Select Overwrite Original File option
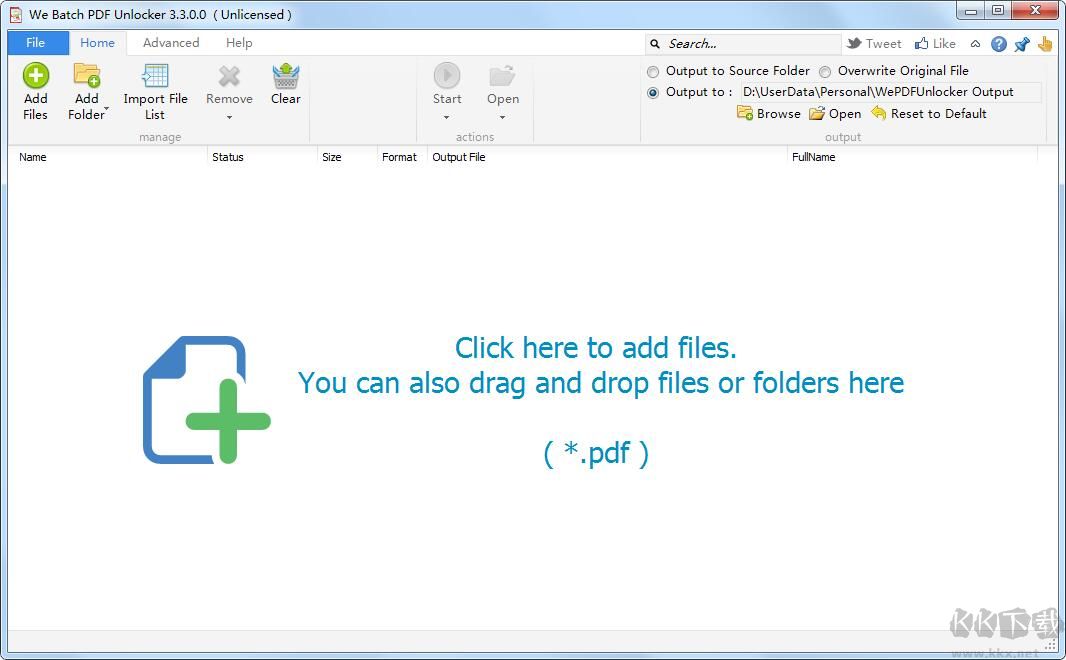 click(825, 72)
